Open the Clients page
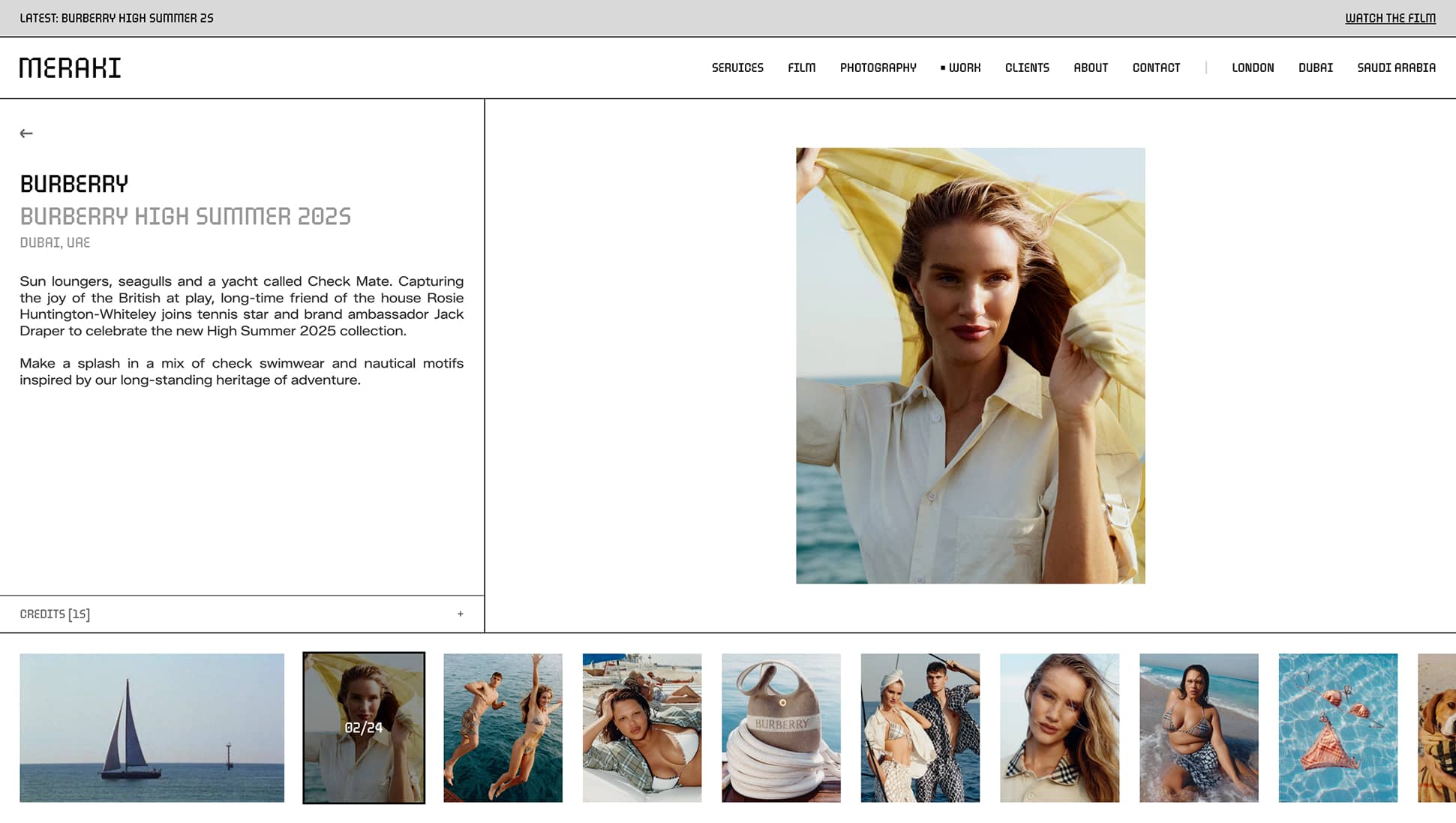 [x=1026, y=68]
